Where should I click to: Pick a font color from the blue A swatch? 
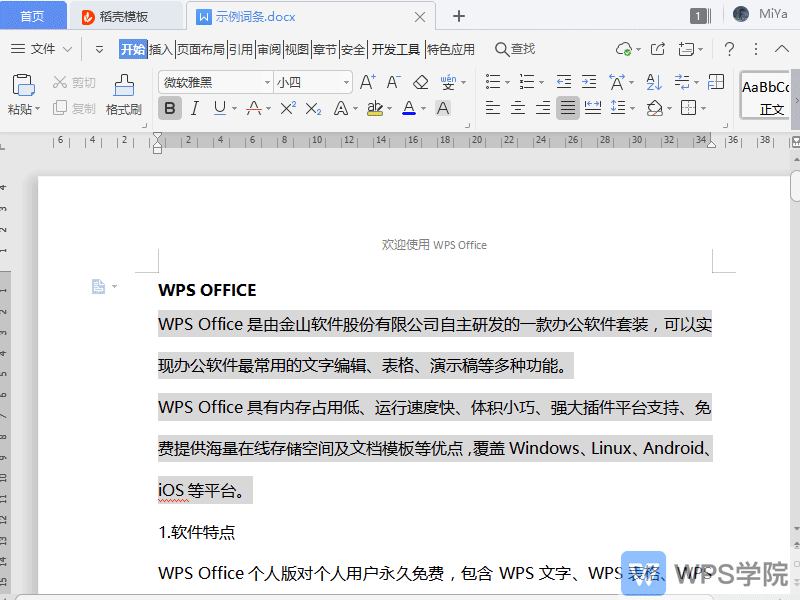410,108
